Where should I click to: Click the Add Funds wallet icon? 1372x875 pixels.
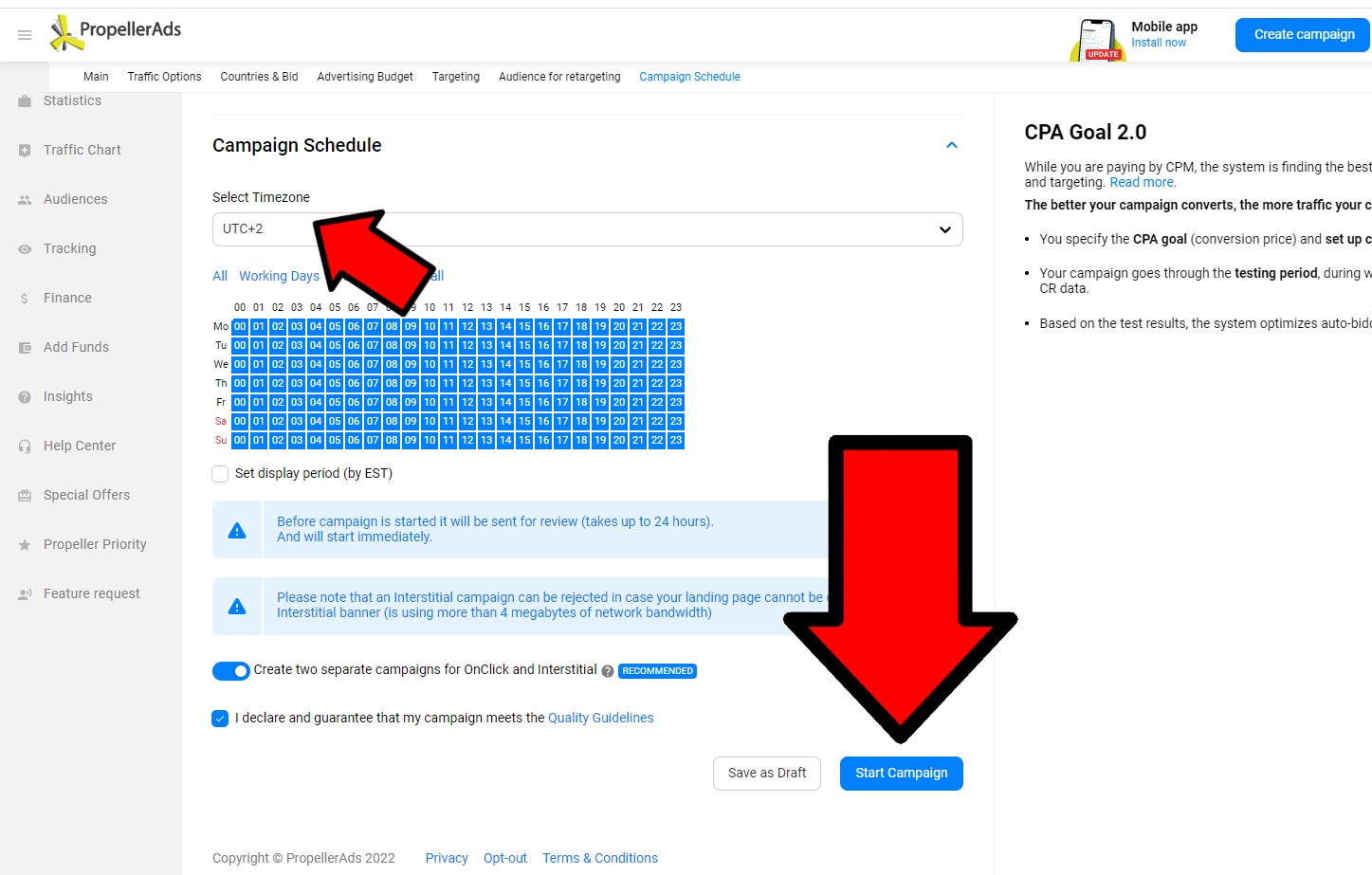point(25,347)
